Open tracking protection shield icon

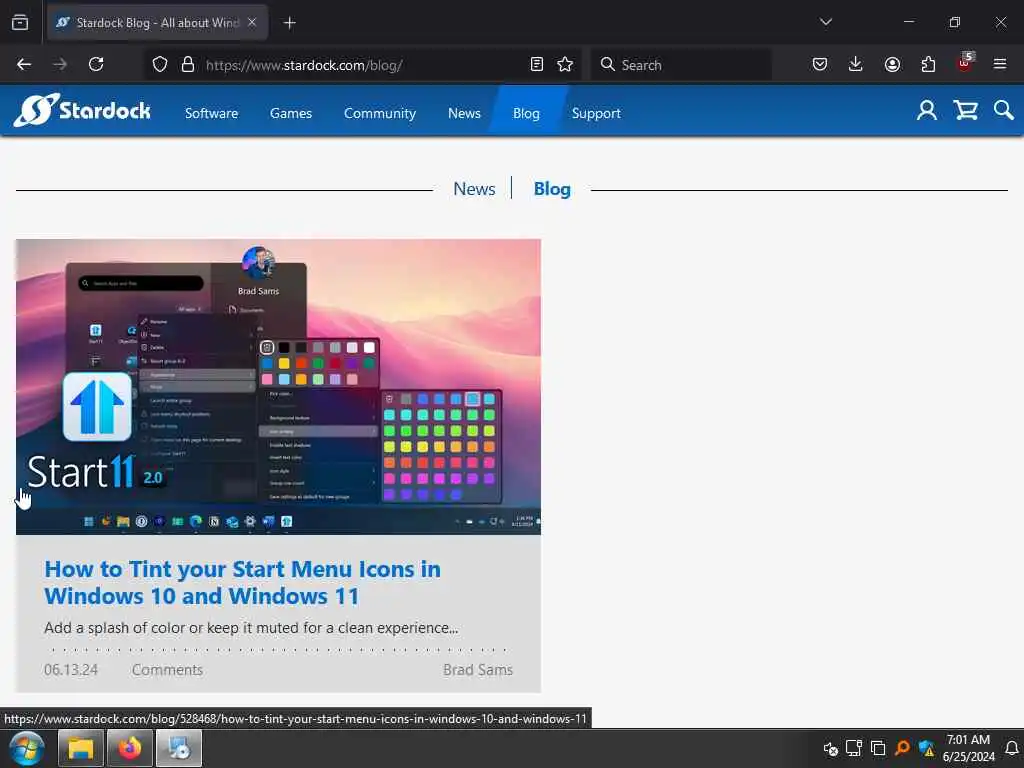pyautogui.click(x=160, y=65)
